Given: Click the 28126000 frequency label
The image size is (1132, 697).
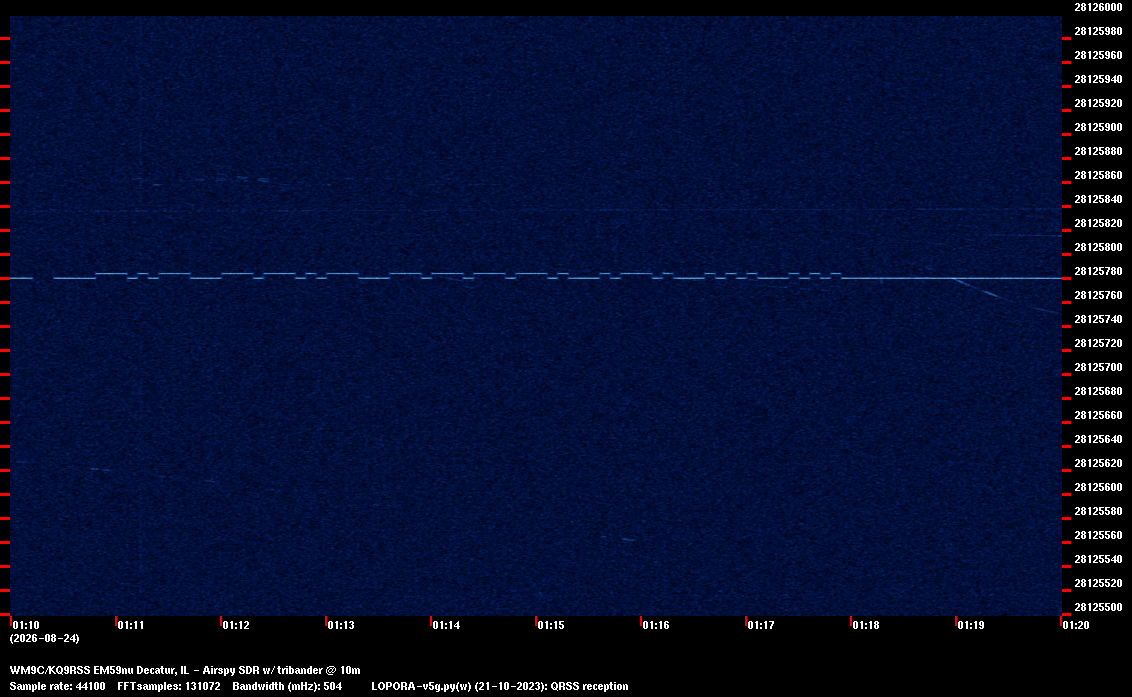Looking at the screenshot, I should [1098, 7].
